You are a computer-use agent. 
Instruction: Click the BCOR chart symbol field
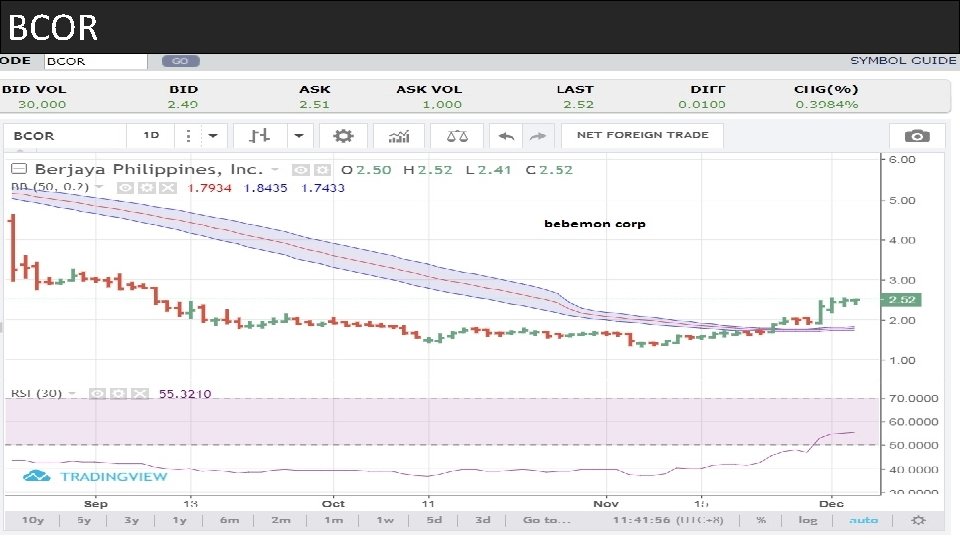pos(64,136)
